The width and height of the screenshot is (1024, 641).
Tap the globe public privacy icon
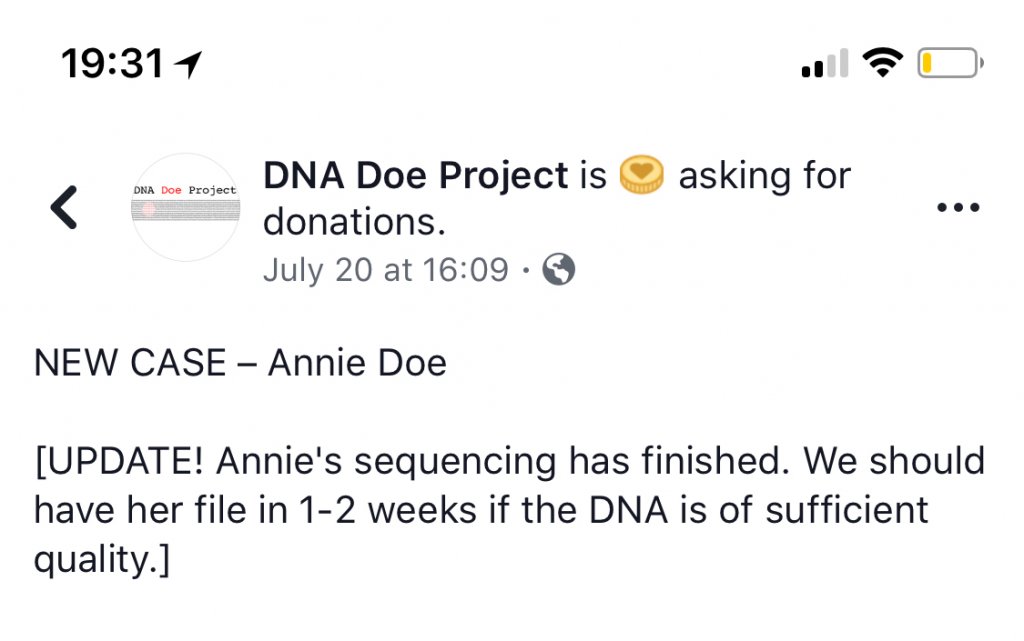point(559,270)
